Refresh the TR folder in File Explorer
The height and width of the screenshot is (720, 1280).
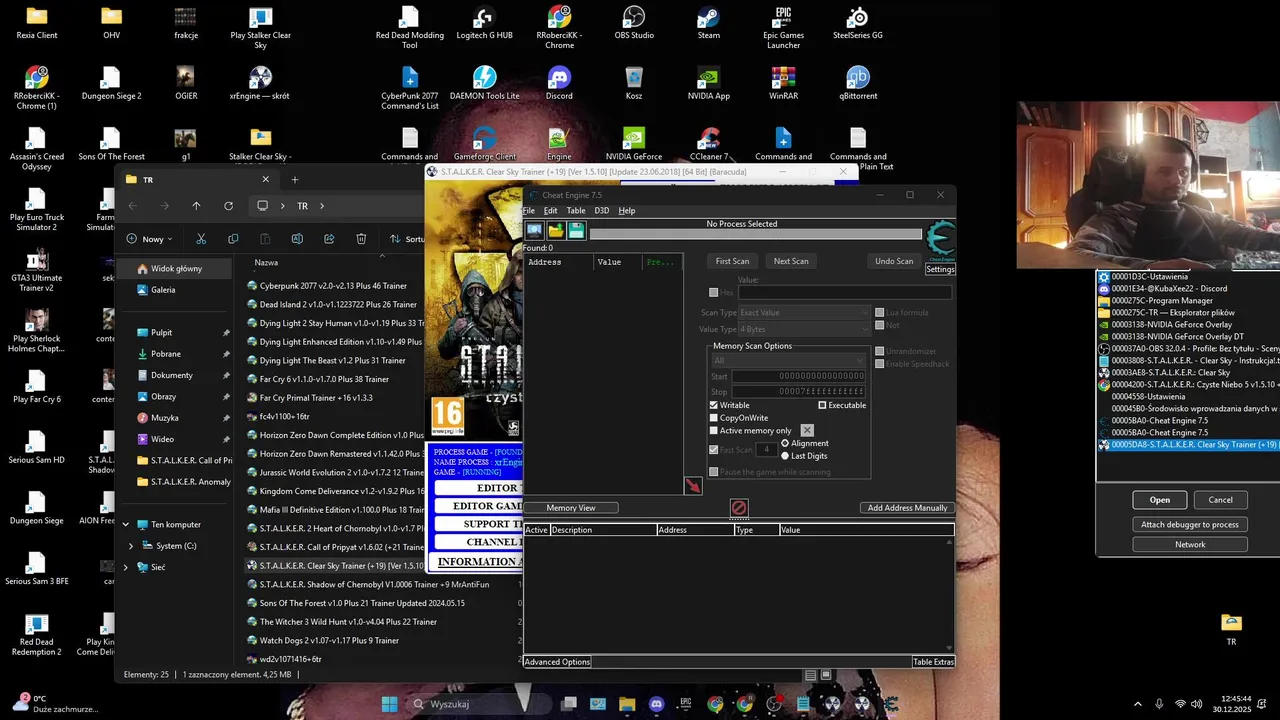[228, 206]
